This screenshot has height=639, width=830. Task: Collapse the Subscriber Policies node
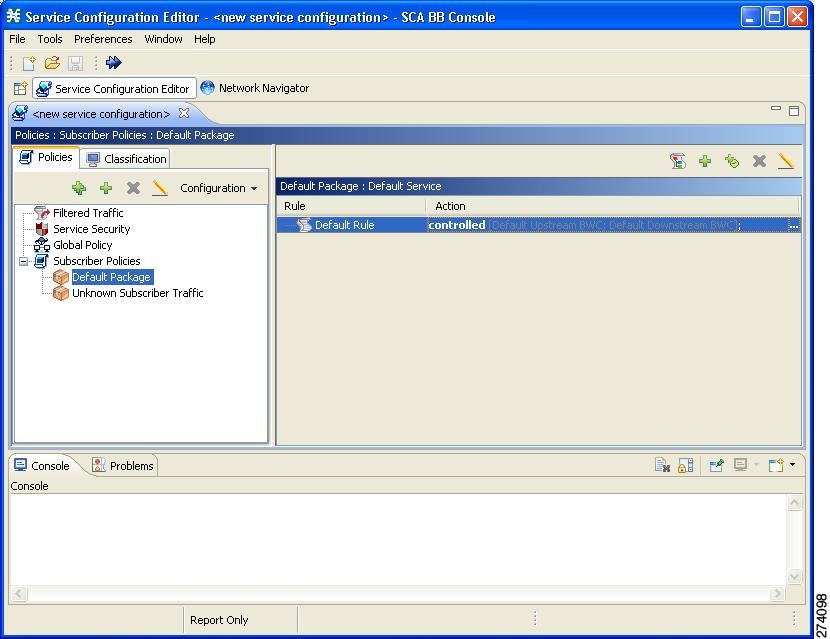(x=23, y=261)
